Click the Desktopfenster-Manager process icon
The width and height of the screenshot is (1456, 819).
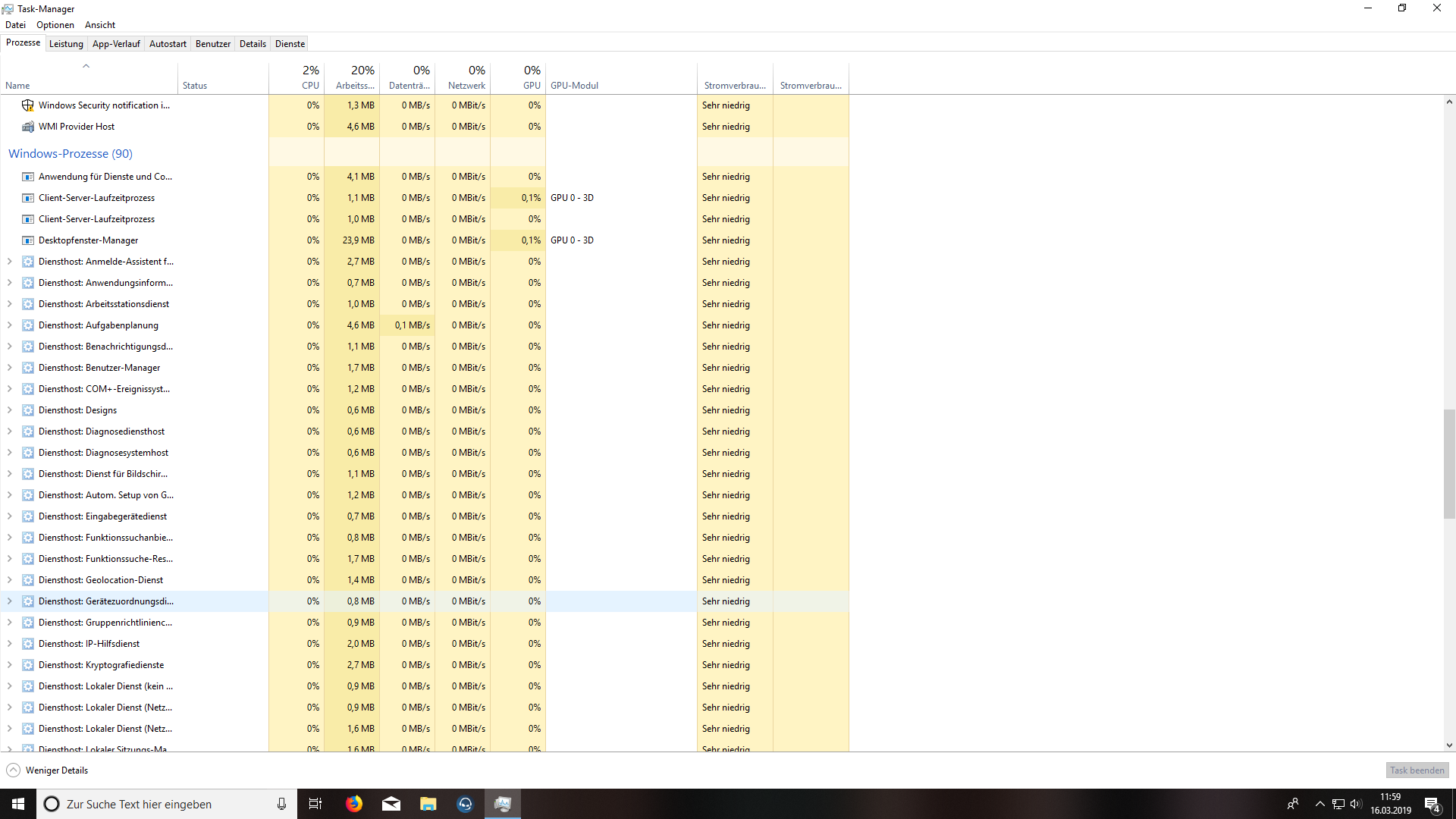pyautogui.click(x=28, y=240)
